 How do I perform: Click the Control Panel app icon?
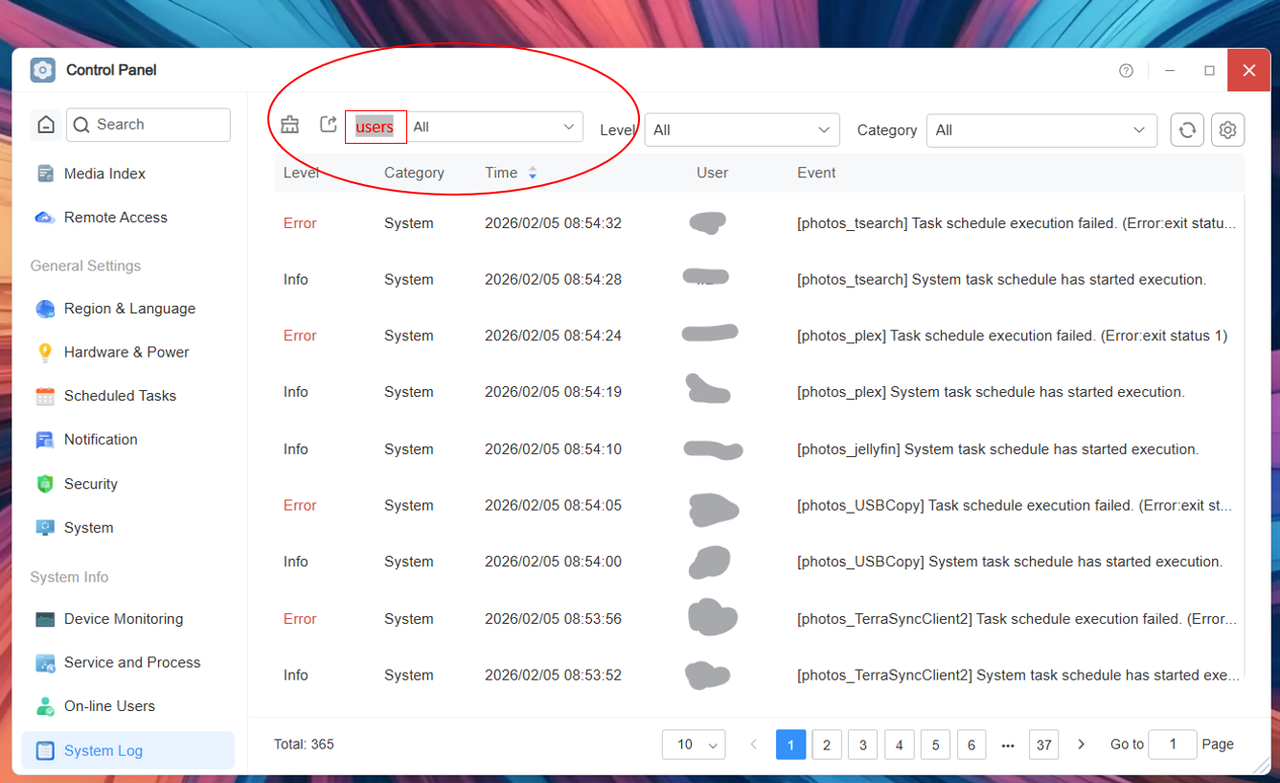(43, 70)
